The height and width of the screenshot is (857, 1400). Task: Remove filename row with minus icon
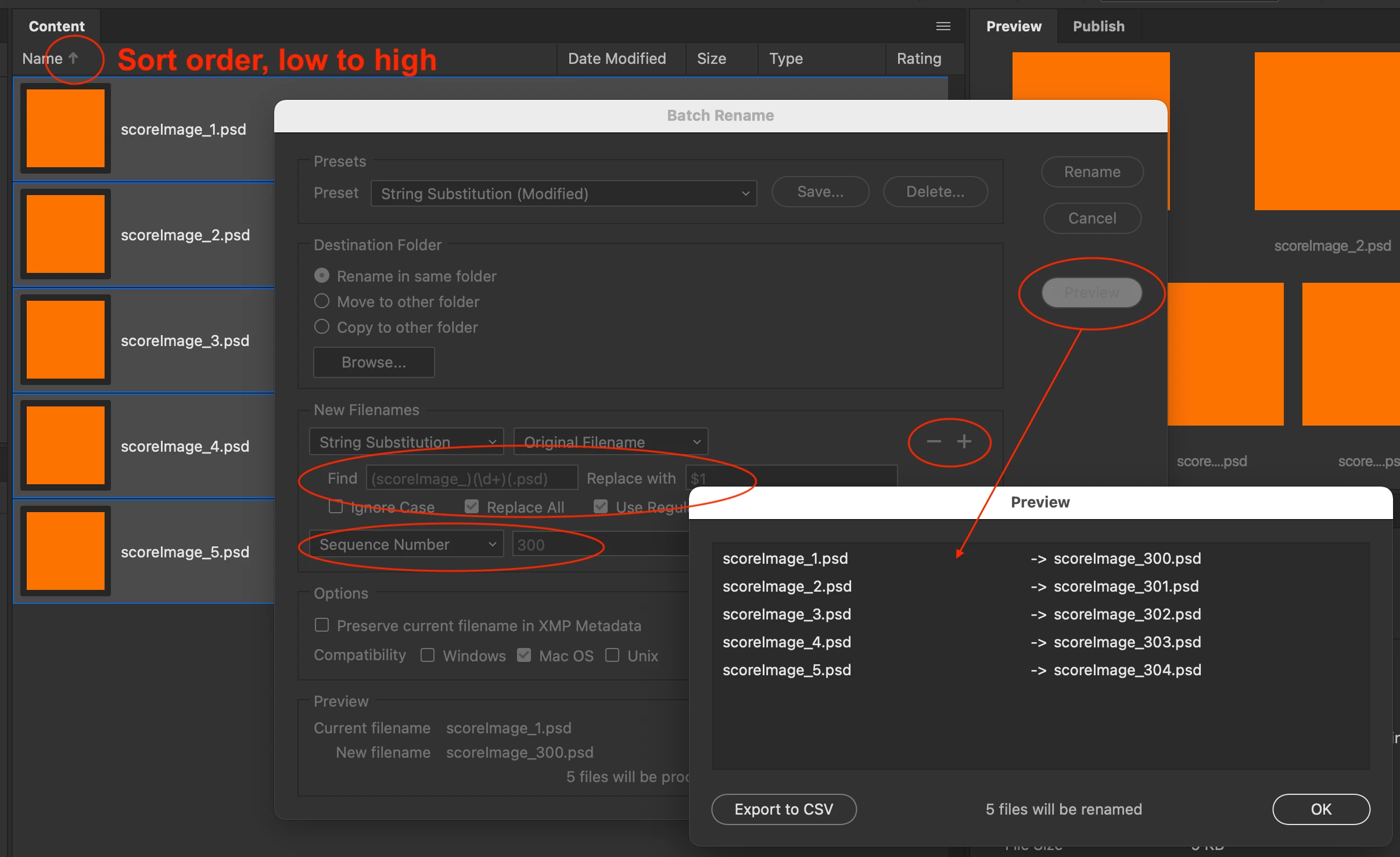click(x=934, y=442)
